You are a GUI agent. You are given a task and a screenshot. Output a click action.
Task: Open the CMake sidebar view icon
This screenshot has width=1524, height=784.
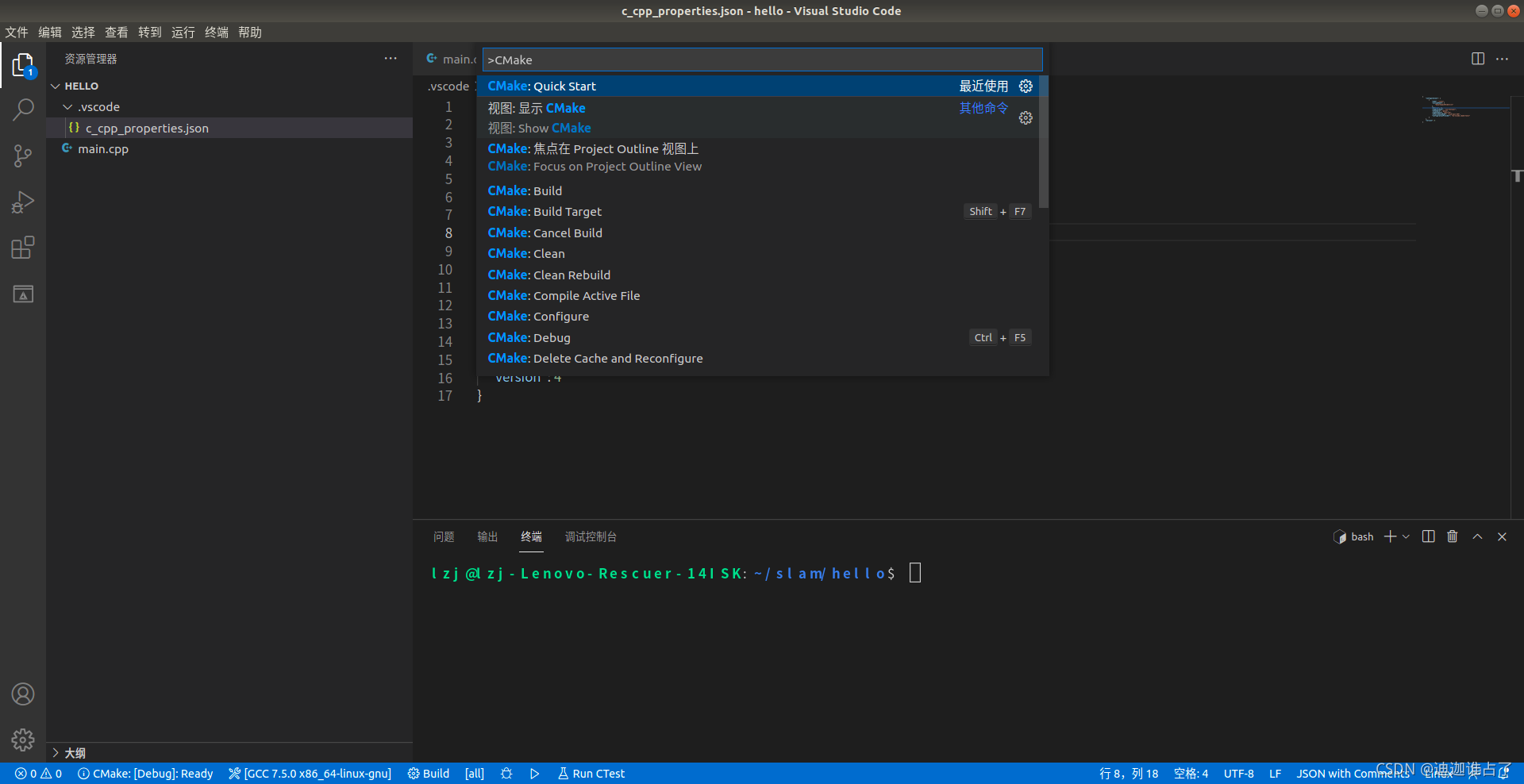(x=23, y=294)
